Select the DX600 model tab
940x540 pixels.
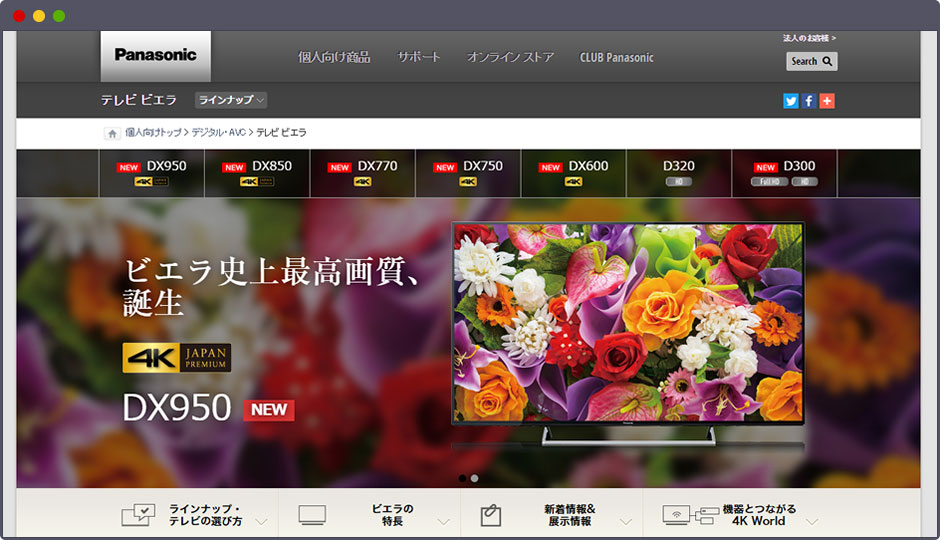pos(574,173)
